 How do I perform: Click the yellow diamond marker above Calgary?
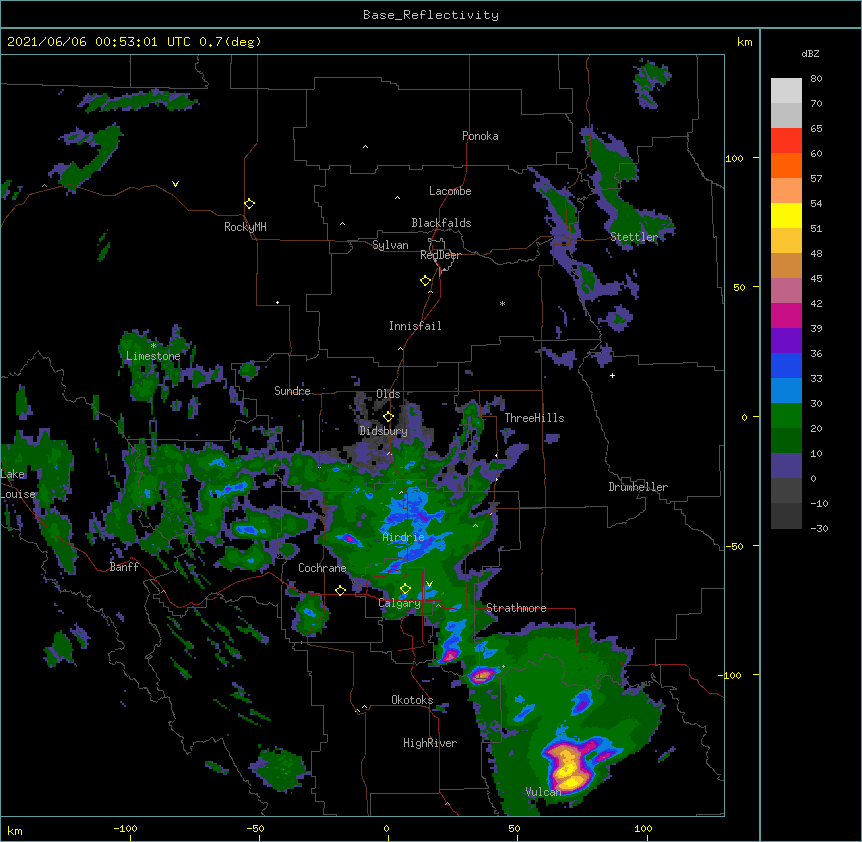(x=405, y=589)
